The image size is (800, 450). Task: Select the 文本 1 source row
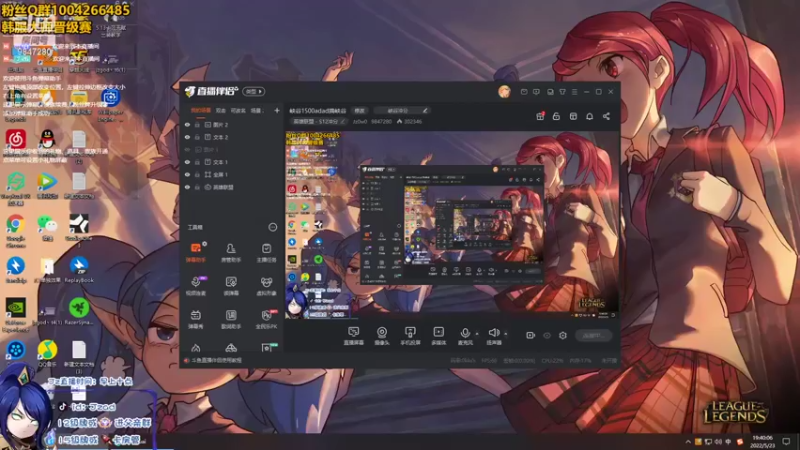click(231, 162)
